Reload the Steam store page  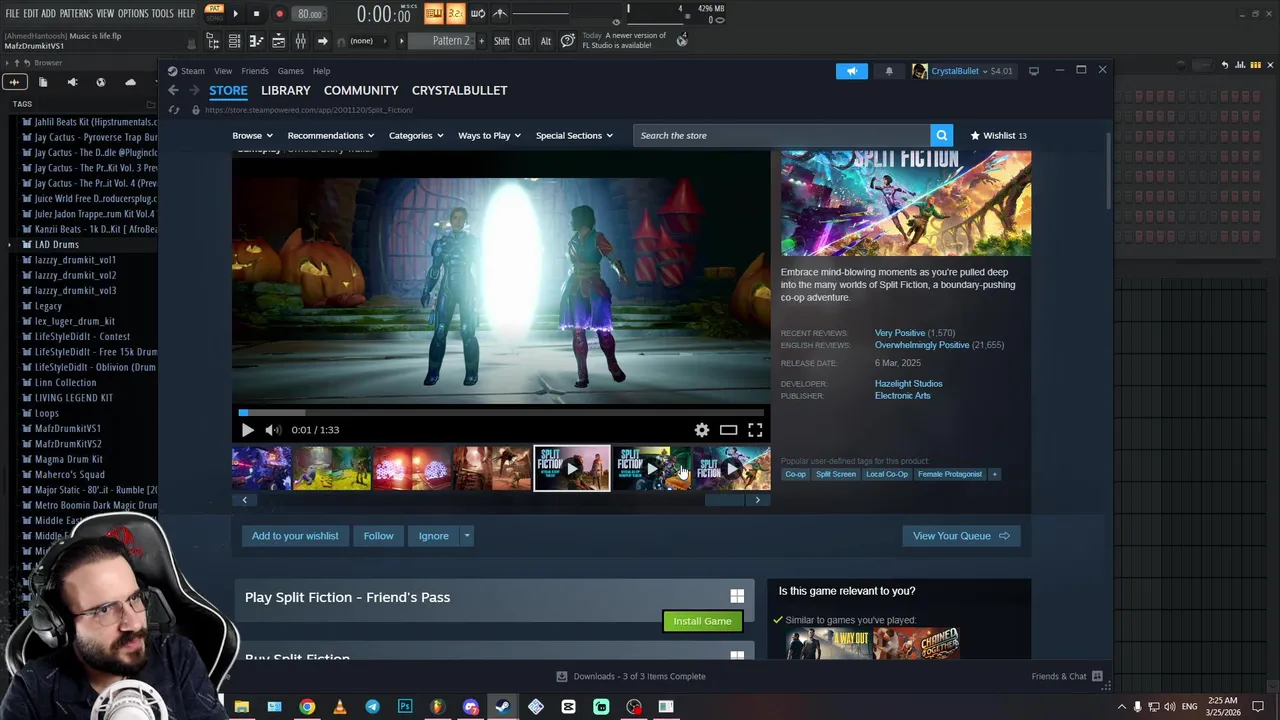pyautogui.click(x=174, y=110)
